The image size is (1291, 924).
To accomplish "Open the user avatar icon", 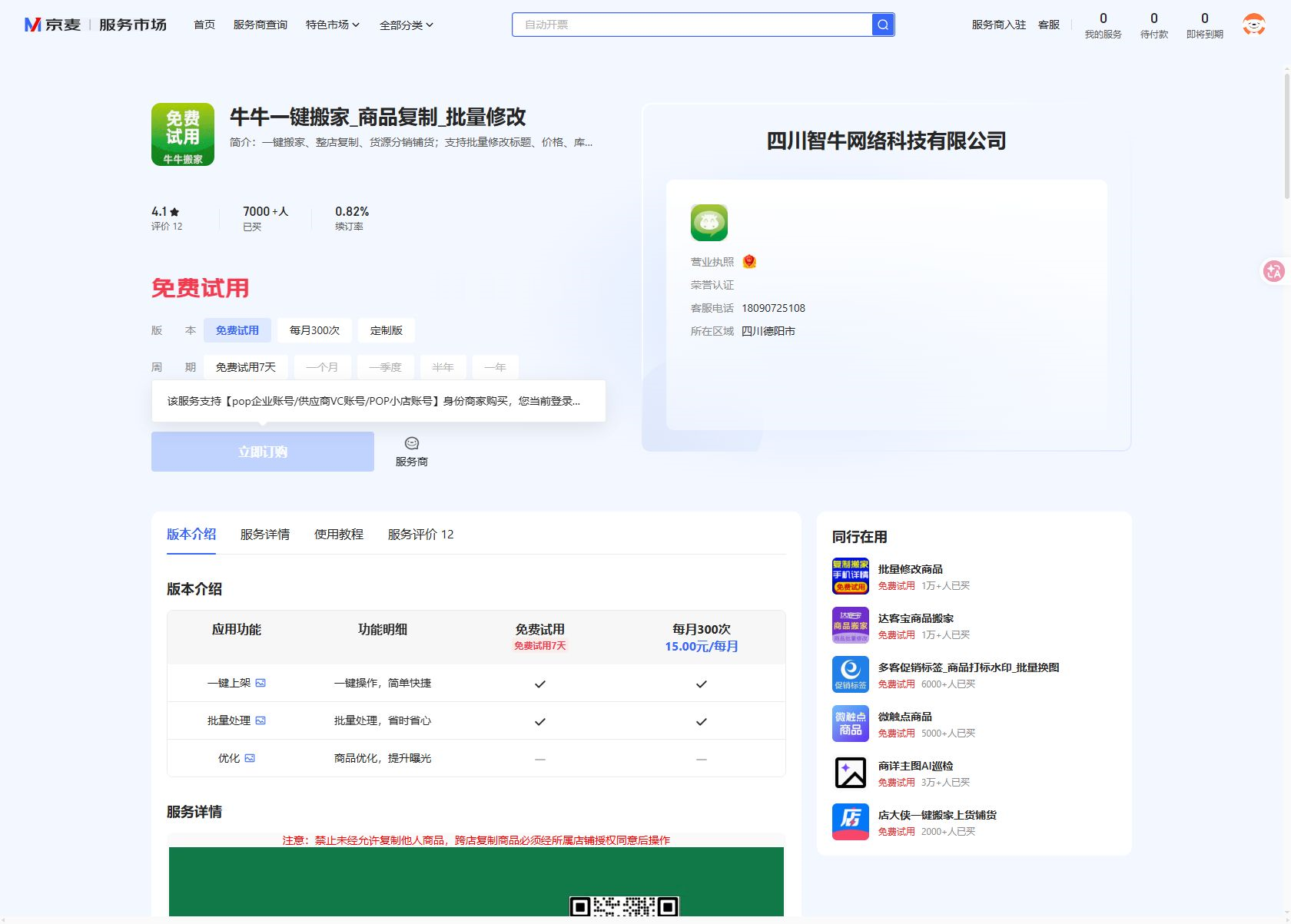I will [x=1254, y=25].
